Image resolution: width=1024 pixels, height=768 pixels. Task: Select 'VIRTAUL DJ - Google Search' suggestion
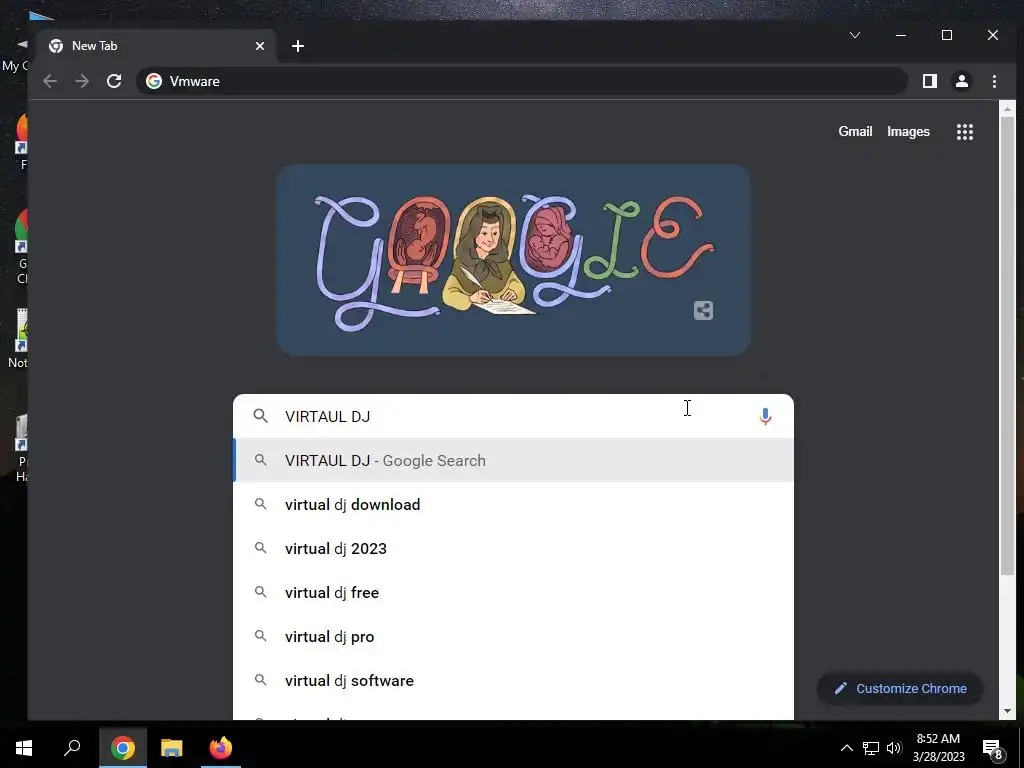(513, 460)
